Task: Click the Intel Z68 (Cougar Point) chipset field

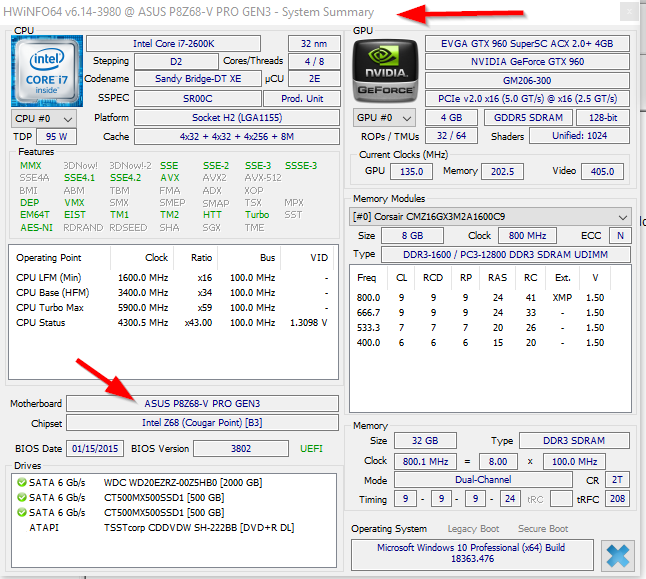Action: pyautogui.click(x=202, y=423)
